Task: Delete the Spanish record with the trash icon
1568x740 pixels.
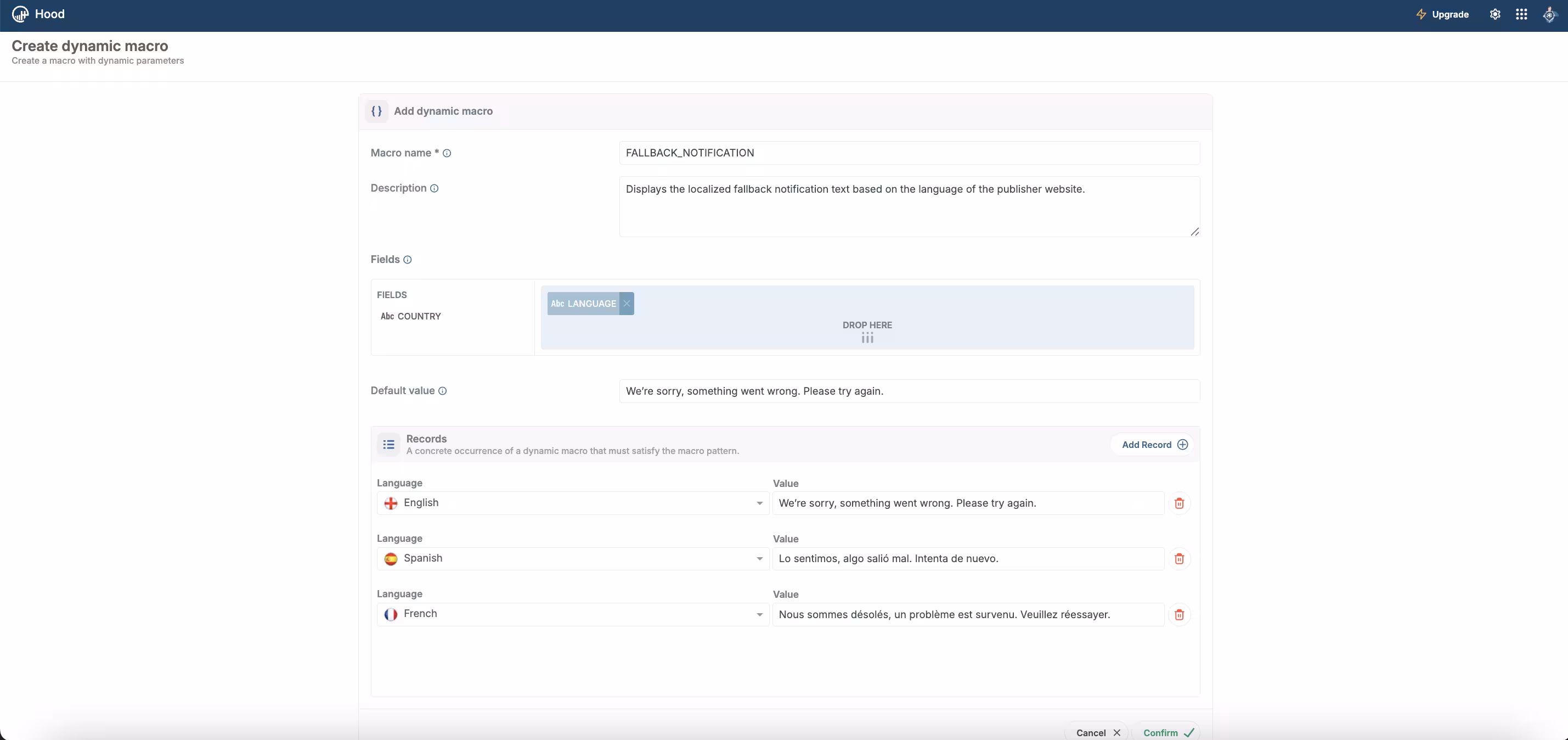Action: click(1178, 558)
